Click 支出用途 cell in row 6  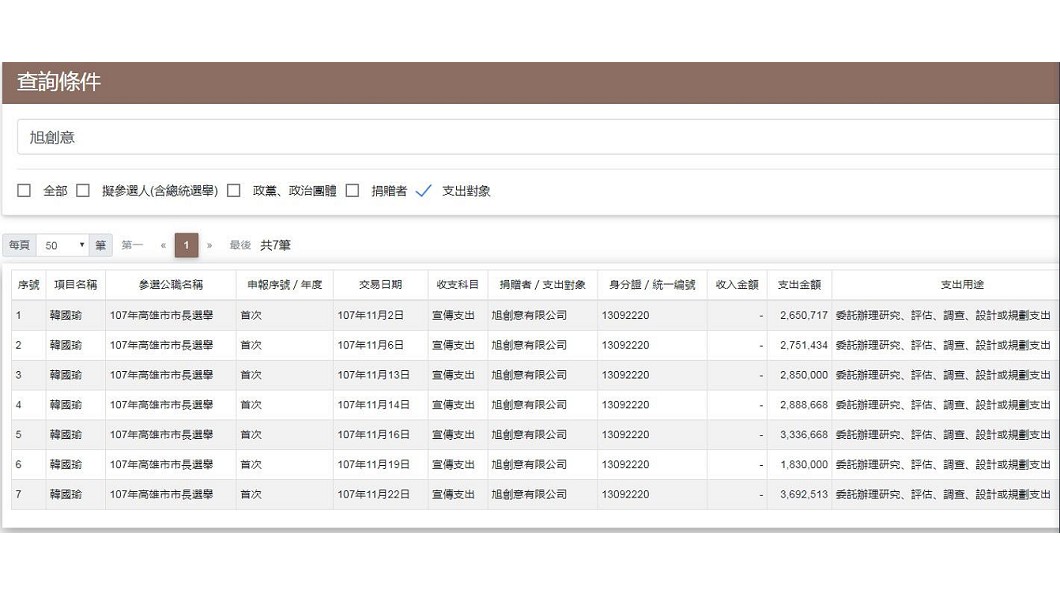point(943,464)
